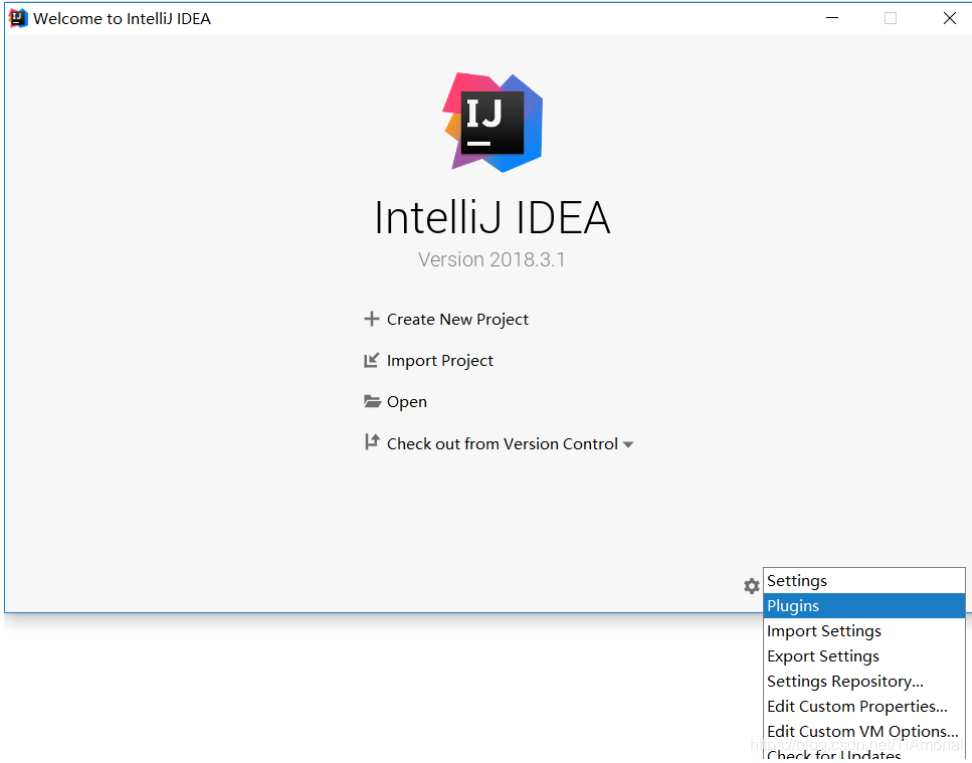Open the Configure gear icon
The image size is (972, 763).
click(751, 586)
